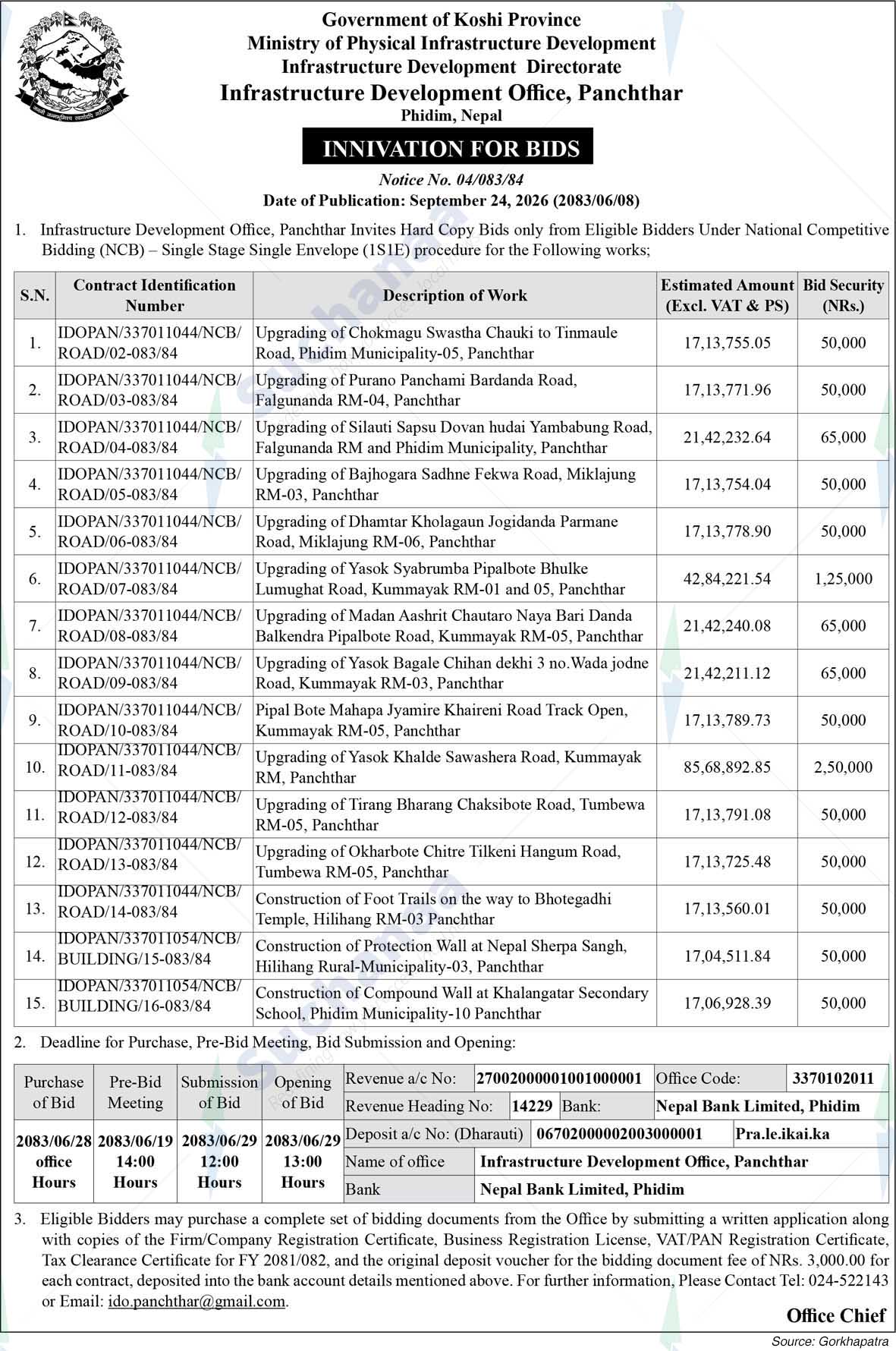Select the Notice No. 04/083/84 line
This screenshot has height=1351, width=896.
tap(451, 181)
